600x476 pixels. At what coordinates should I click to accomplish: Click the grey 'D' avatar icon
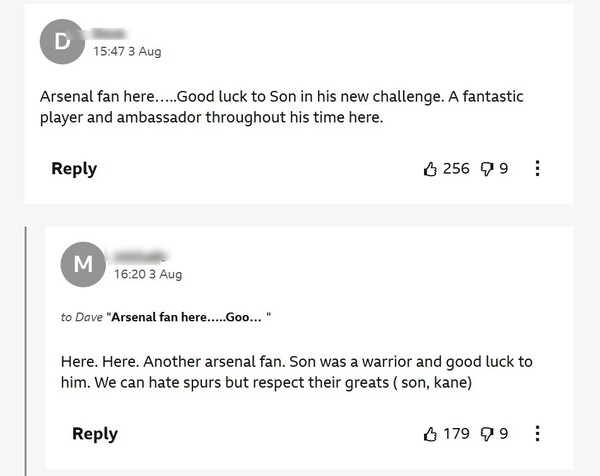[61, 42]
